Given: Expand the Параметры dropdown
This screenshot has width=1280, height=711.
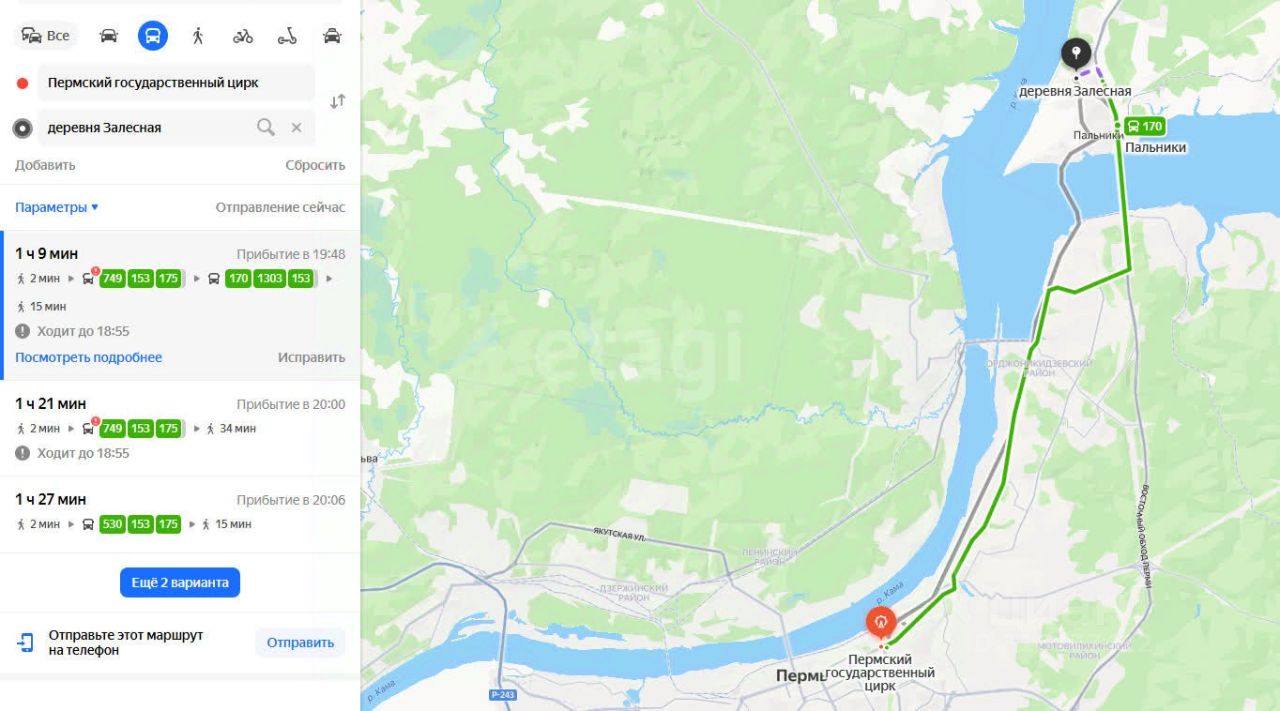Looking at the screenshot, I should [57, 207].
